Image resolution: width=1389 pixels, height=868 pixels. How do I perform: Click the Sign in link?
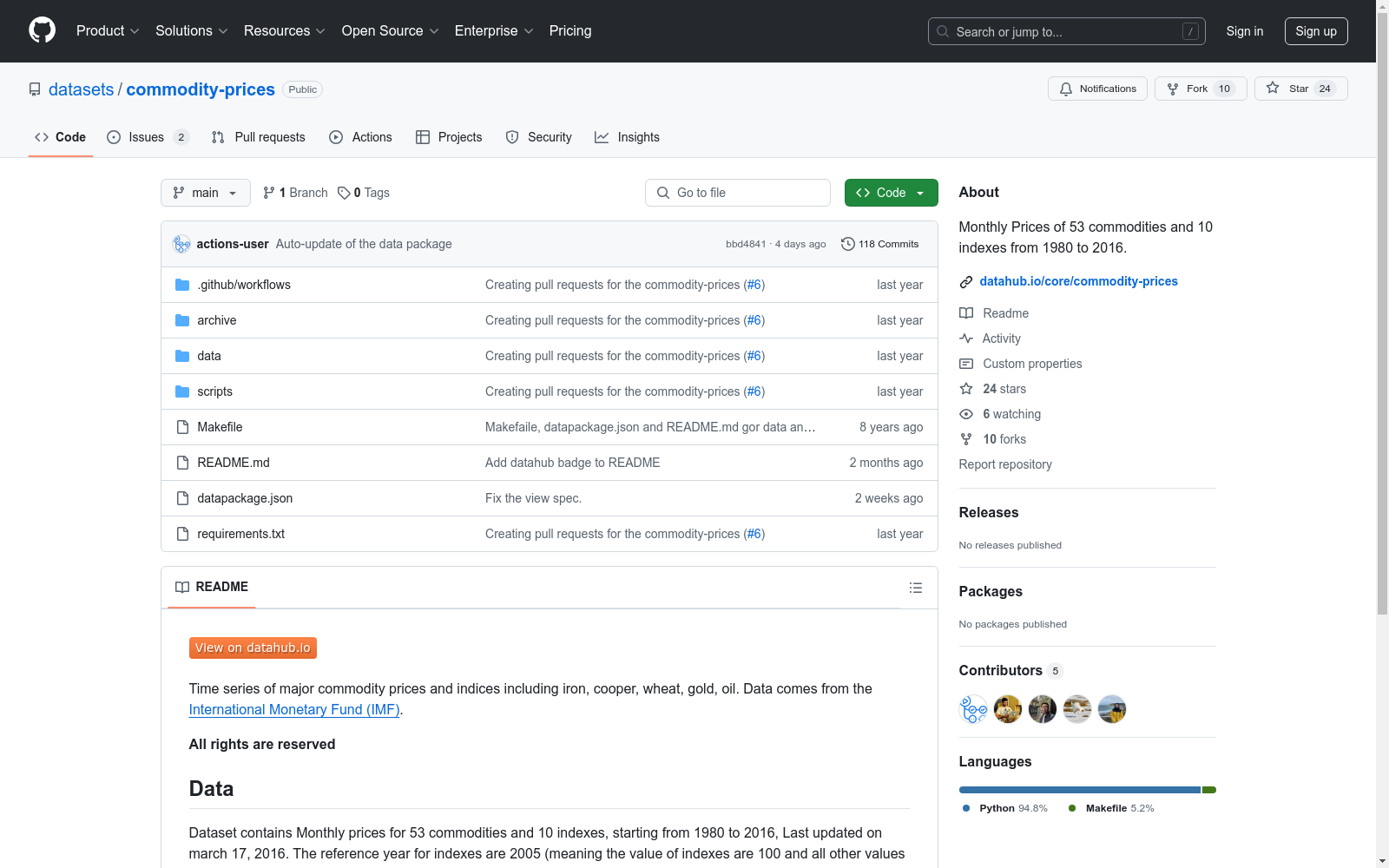(1245, 31)
